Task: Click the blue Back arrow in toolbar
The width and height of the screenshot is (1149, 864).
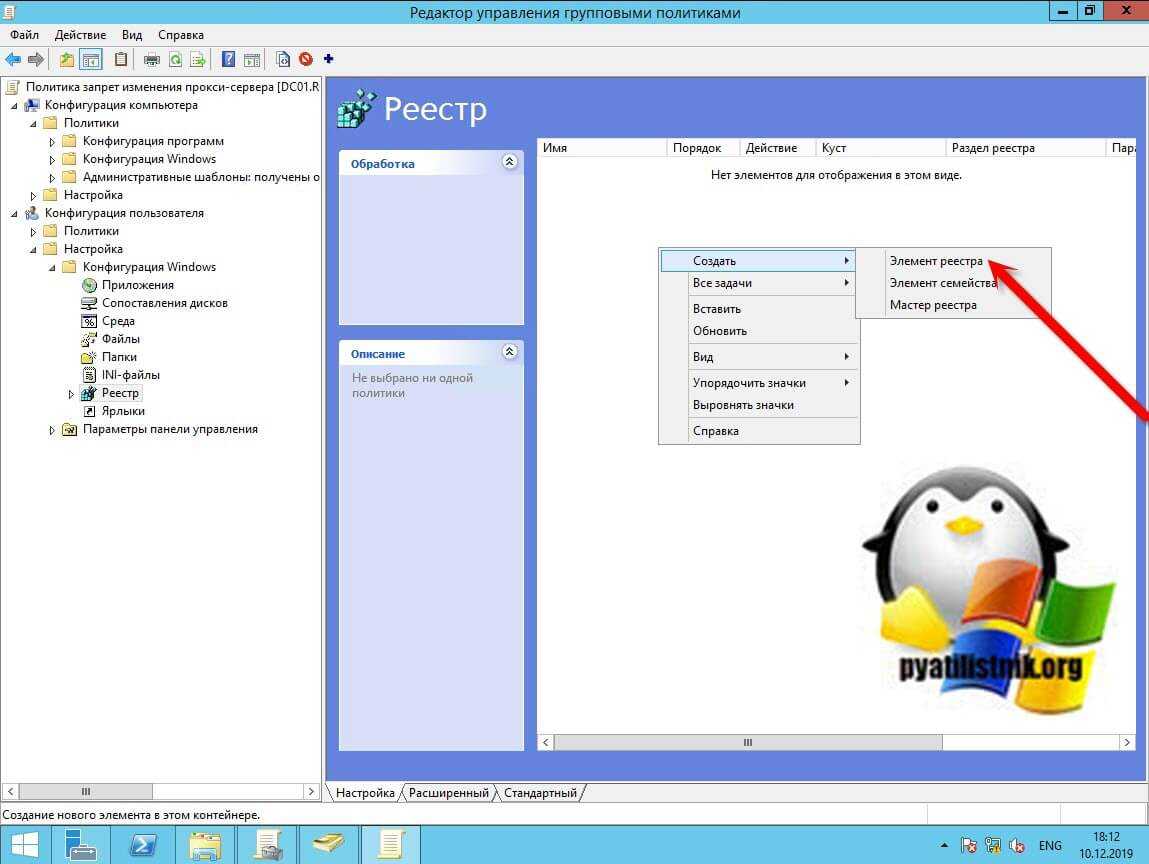Action: 13,59
